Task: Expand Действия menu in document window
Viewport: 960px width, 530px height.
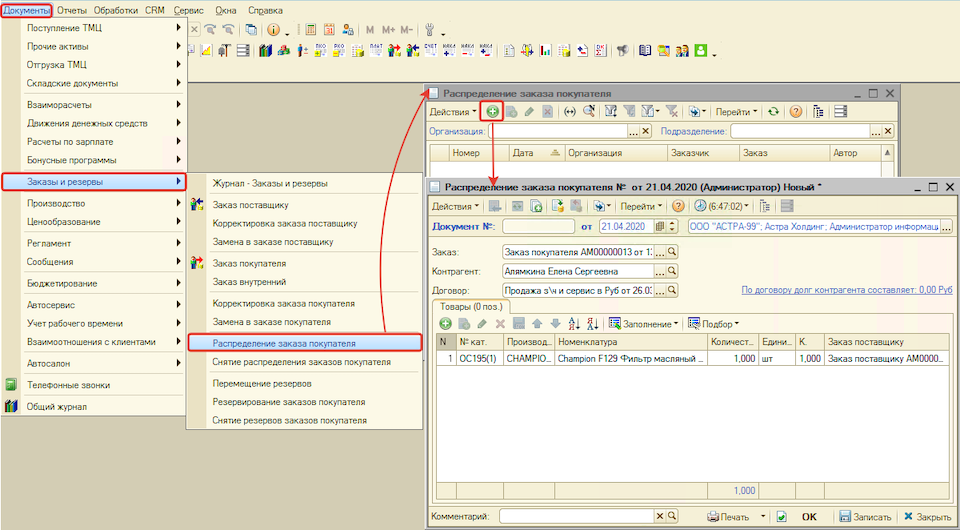Action: [x=456, y=206]
